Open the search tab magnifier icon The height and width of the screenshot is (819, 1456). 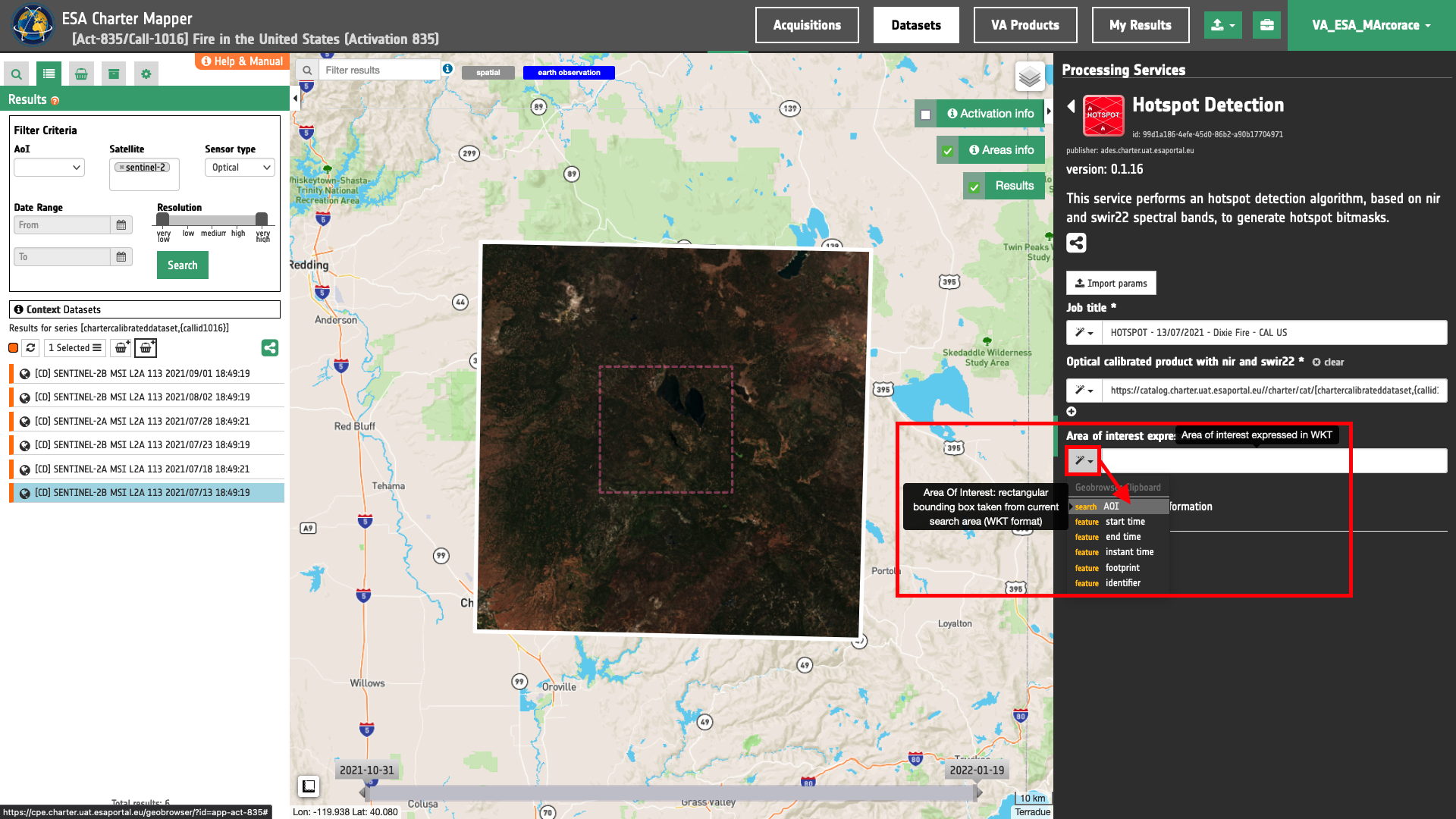(17, 74)
